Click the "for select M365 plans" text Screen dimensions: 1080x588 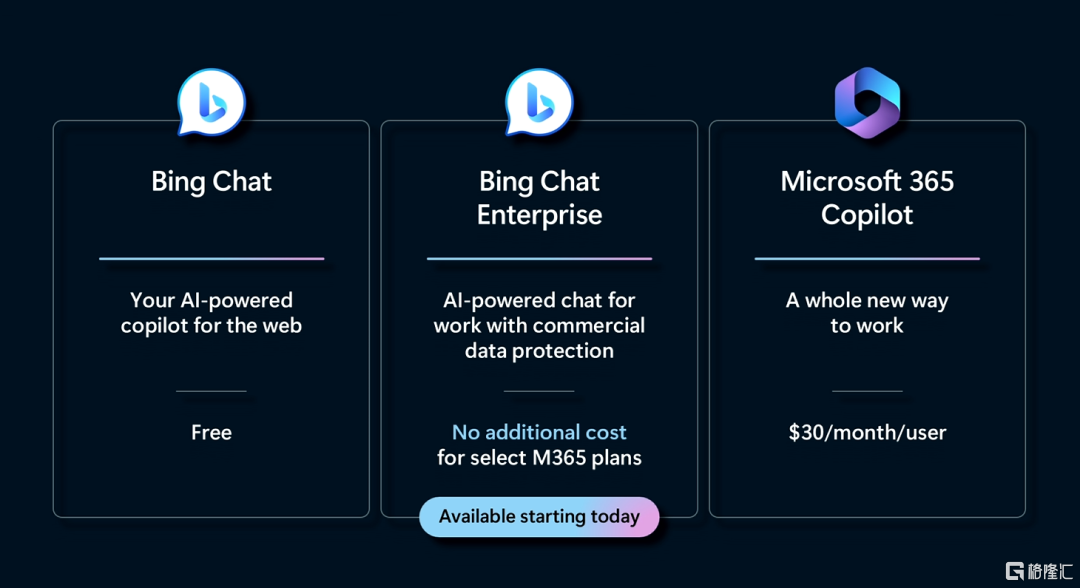[539, 458]
